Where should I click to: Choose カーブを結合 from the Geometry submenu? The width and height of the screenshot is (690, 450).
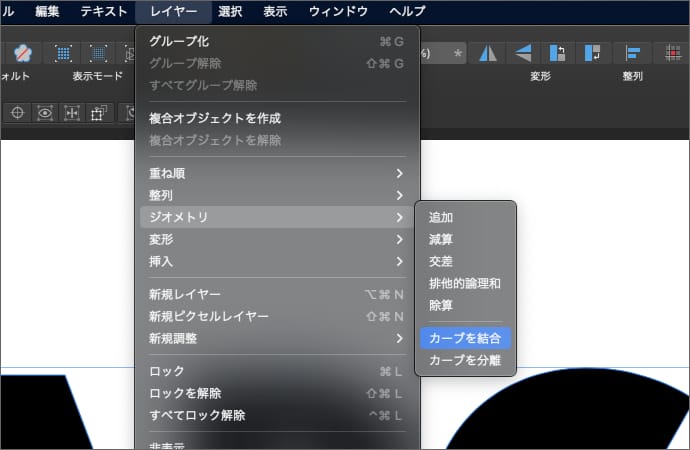coord(465,338)
